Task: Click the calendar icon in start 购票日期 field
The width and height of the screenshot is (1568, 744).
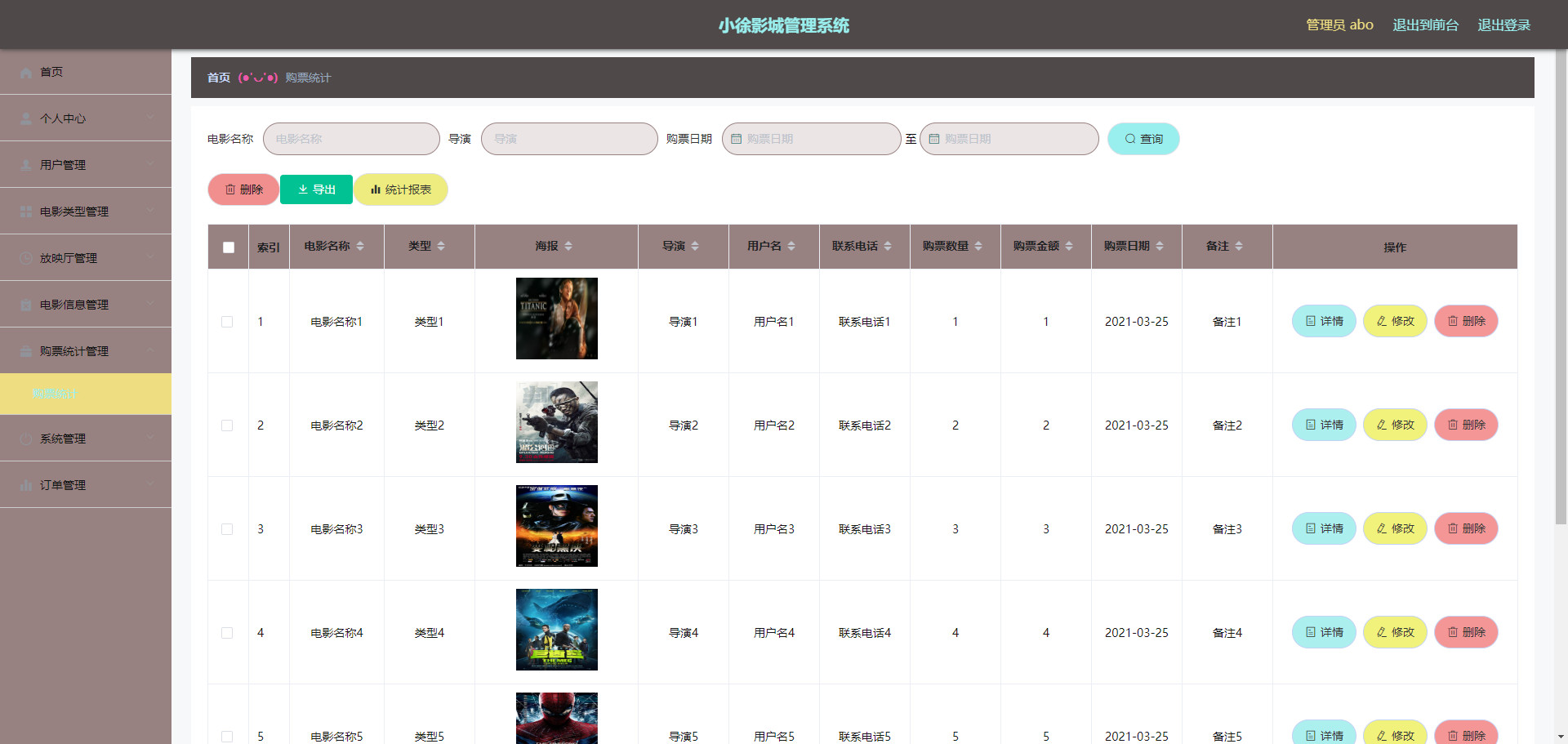Action: click(736, 139)
